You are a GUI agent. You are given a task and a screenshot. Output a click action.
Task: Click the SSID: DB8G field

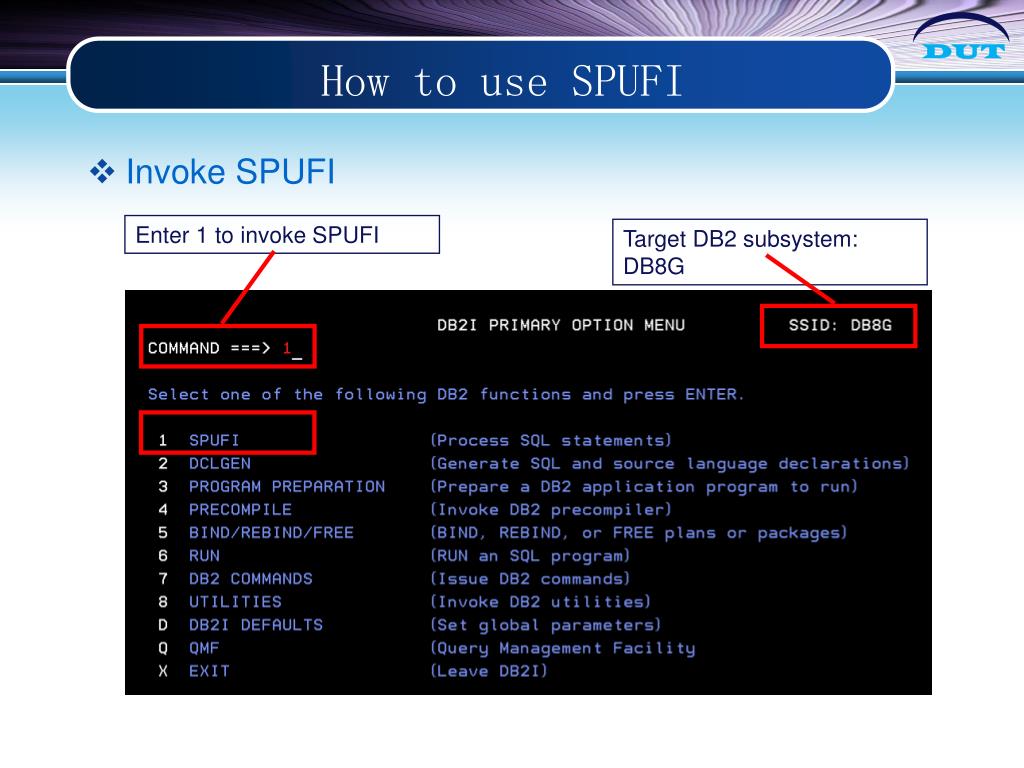pos(839,325)
